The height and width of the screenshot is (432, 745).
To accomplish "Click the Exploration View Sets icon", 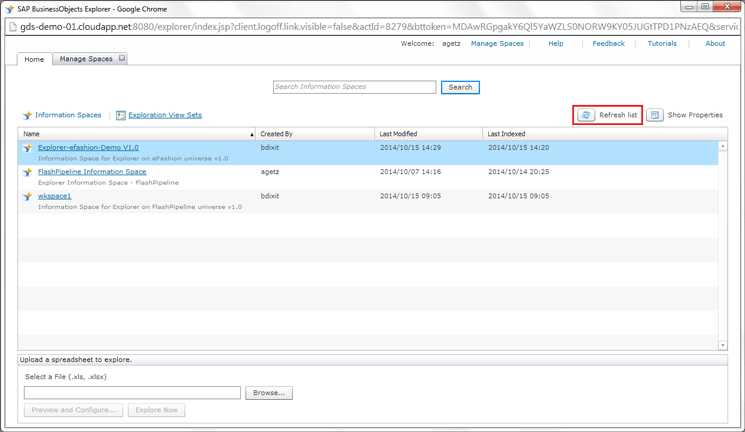I will pyautogui.click(x=120, y=116).
